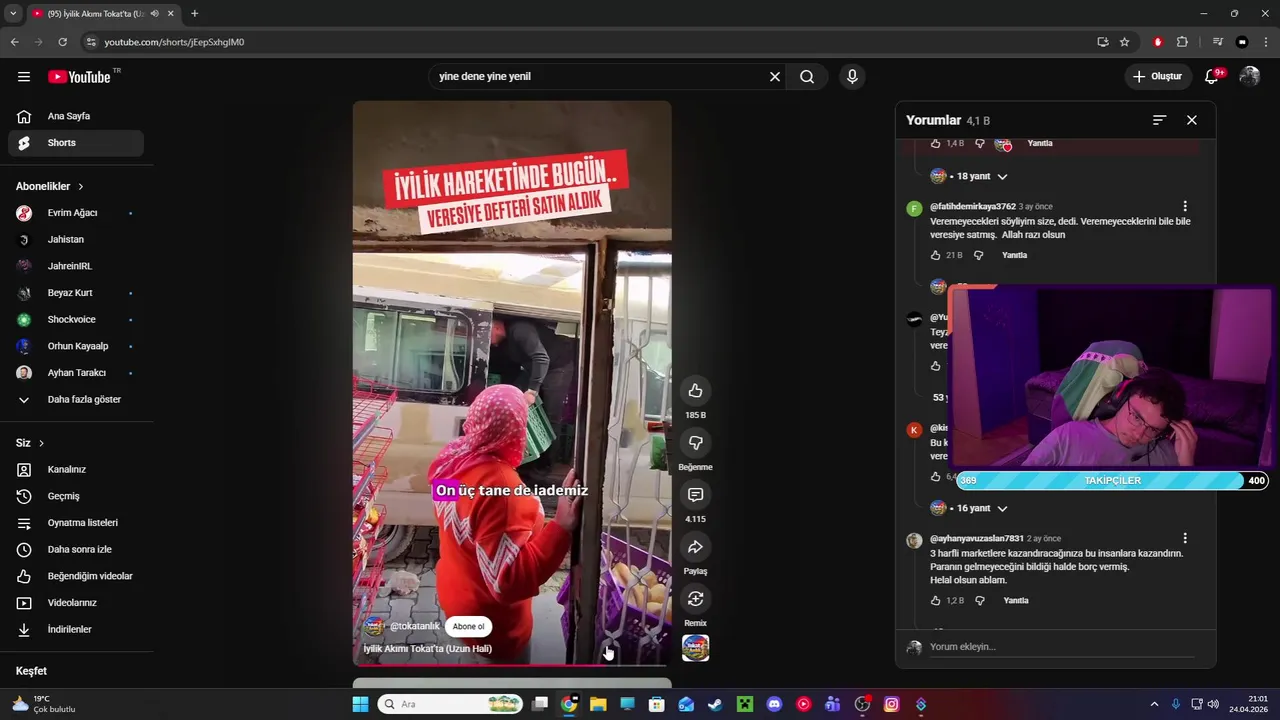Open Kanalınız

click(x=76, y=469)
